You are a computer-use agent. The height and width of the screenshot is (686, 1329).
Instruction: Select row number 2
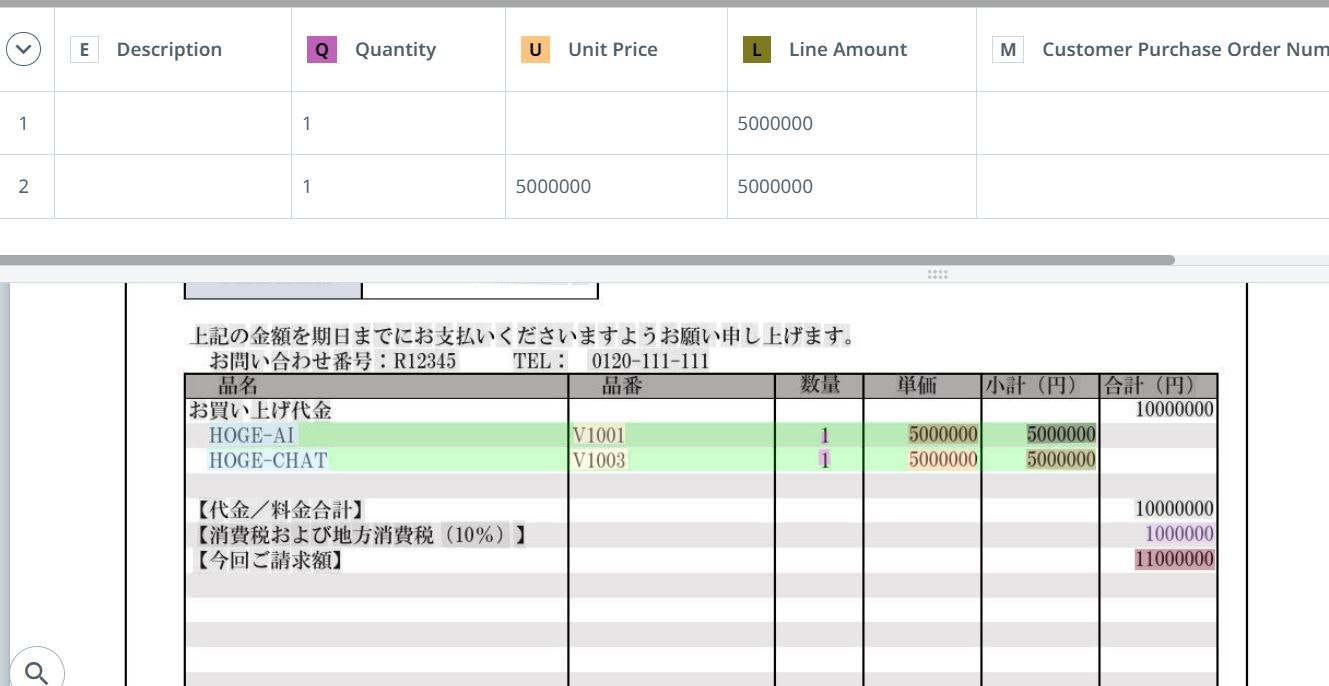[23, 186]
